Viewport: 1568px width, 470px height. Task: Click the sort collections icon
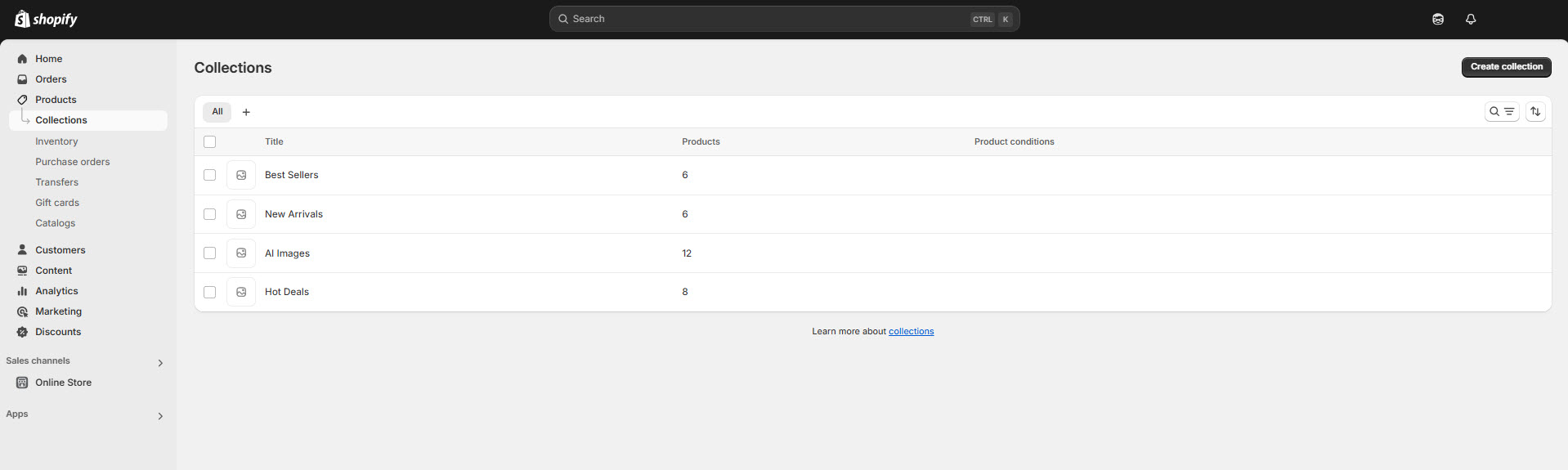tap(1534, 112)
